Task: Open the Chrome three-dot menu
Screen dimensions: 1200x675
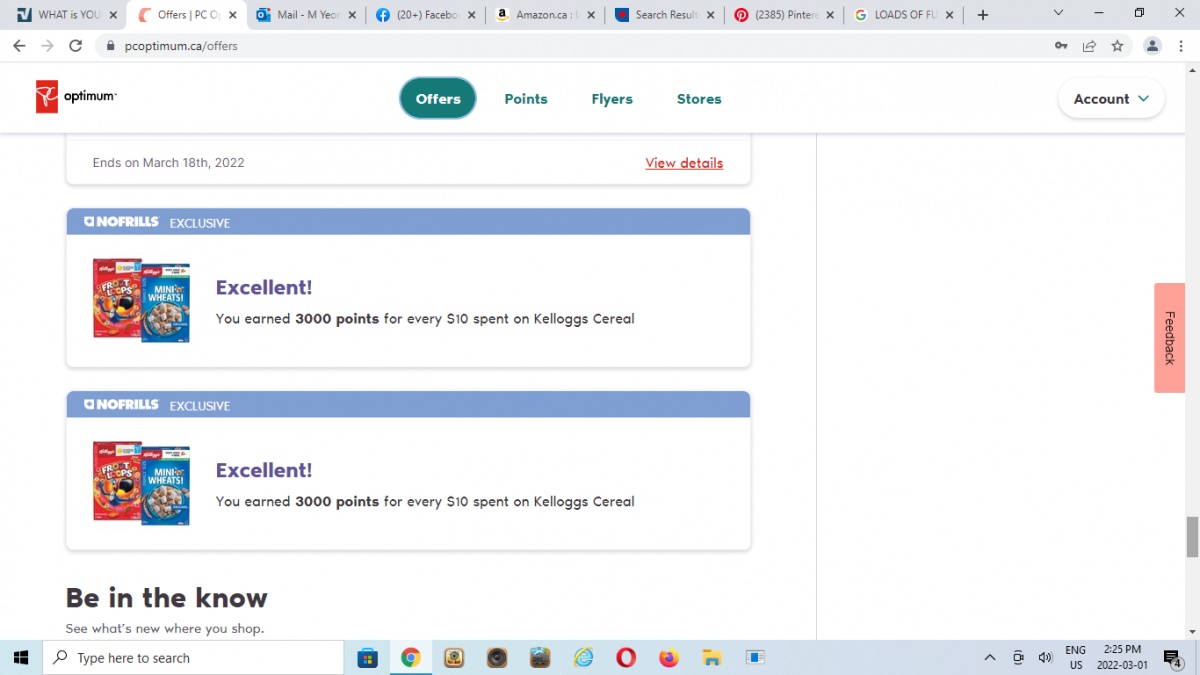Action: (x=1180, y=46)
